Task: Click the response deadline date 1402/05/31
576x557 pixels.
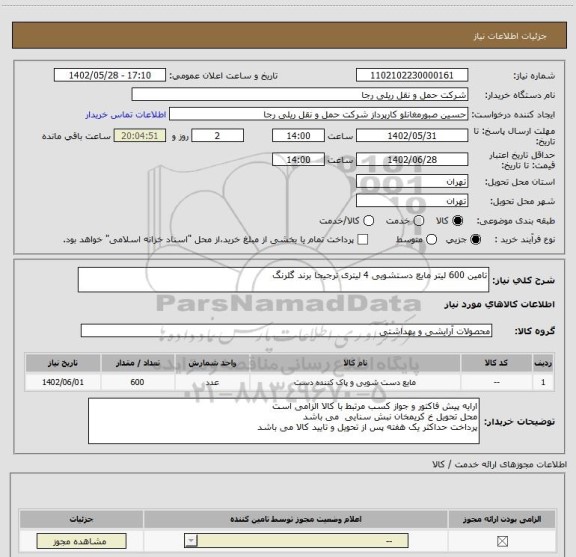Action: [x=412, y=136]
